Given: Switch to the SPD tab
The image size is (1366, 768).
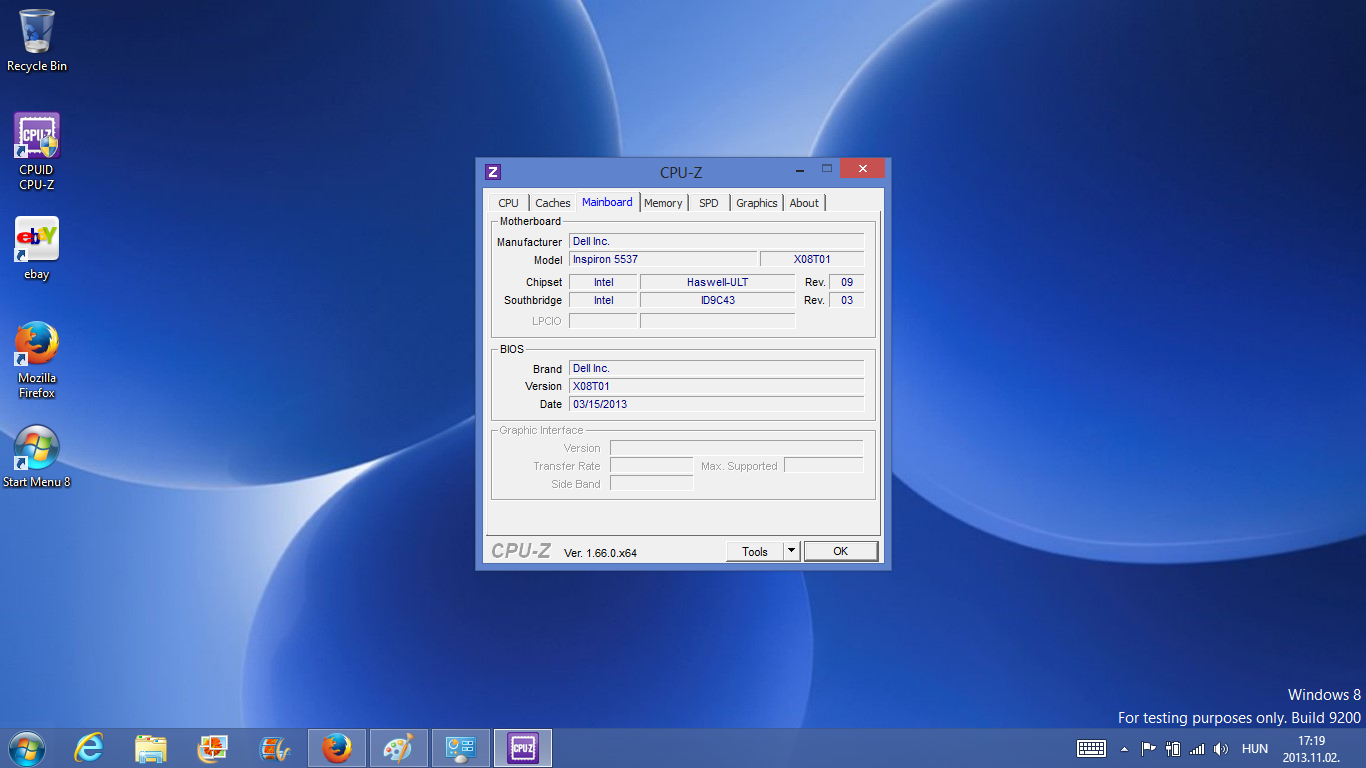Looking at the screenshot, I should 709,203.
